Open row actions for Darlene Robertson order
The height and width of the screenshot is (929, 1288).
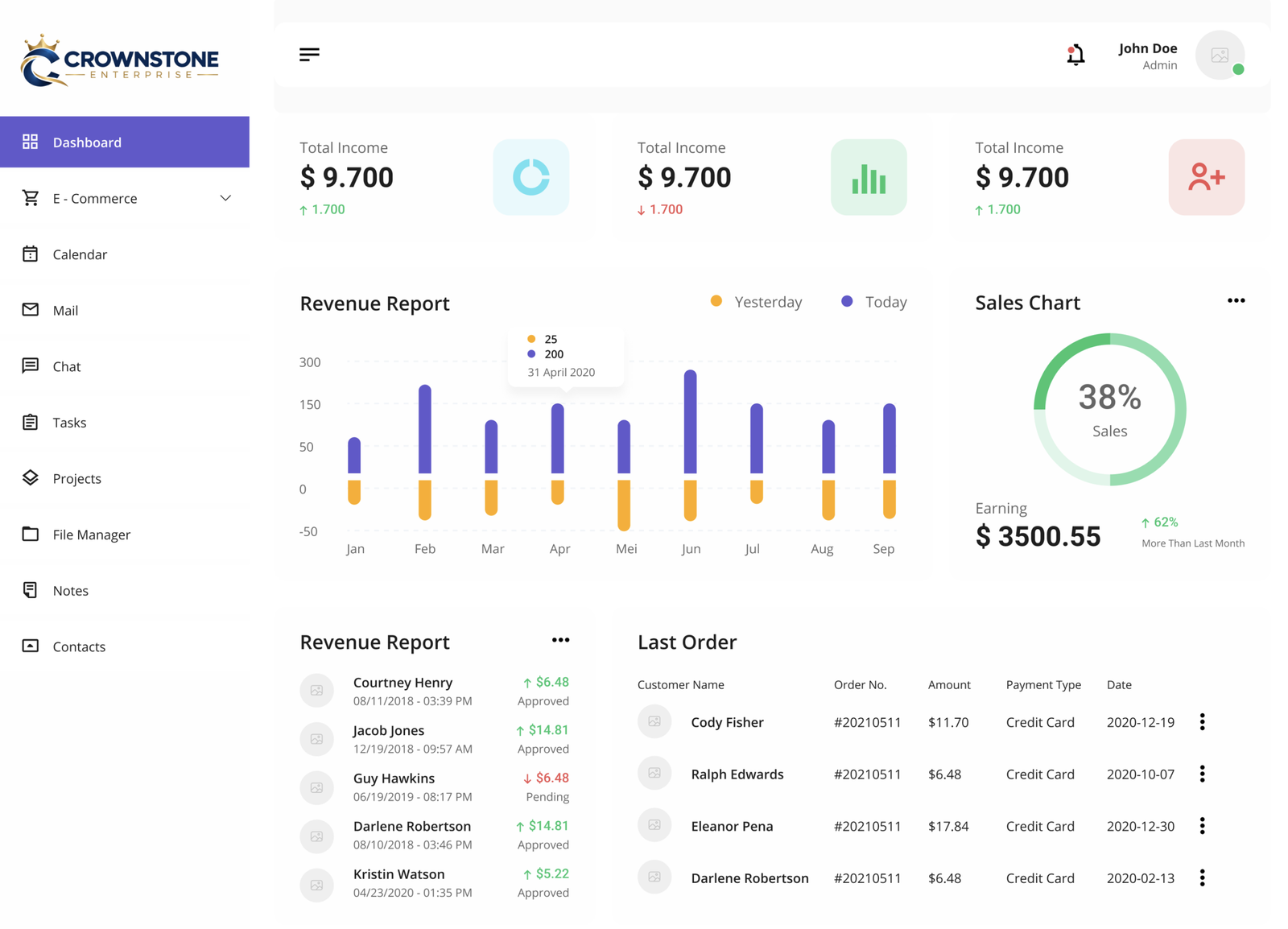(1203, 877)
